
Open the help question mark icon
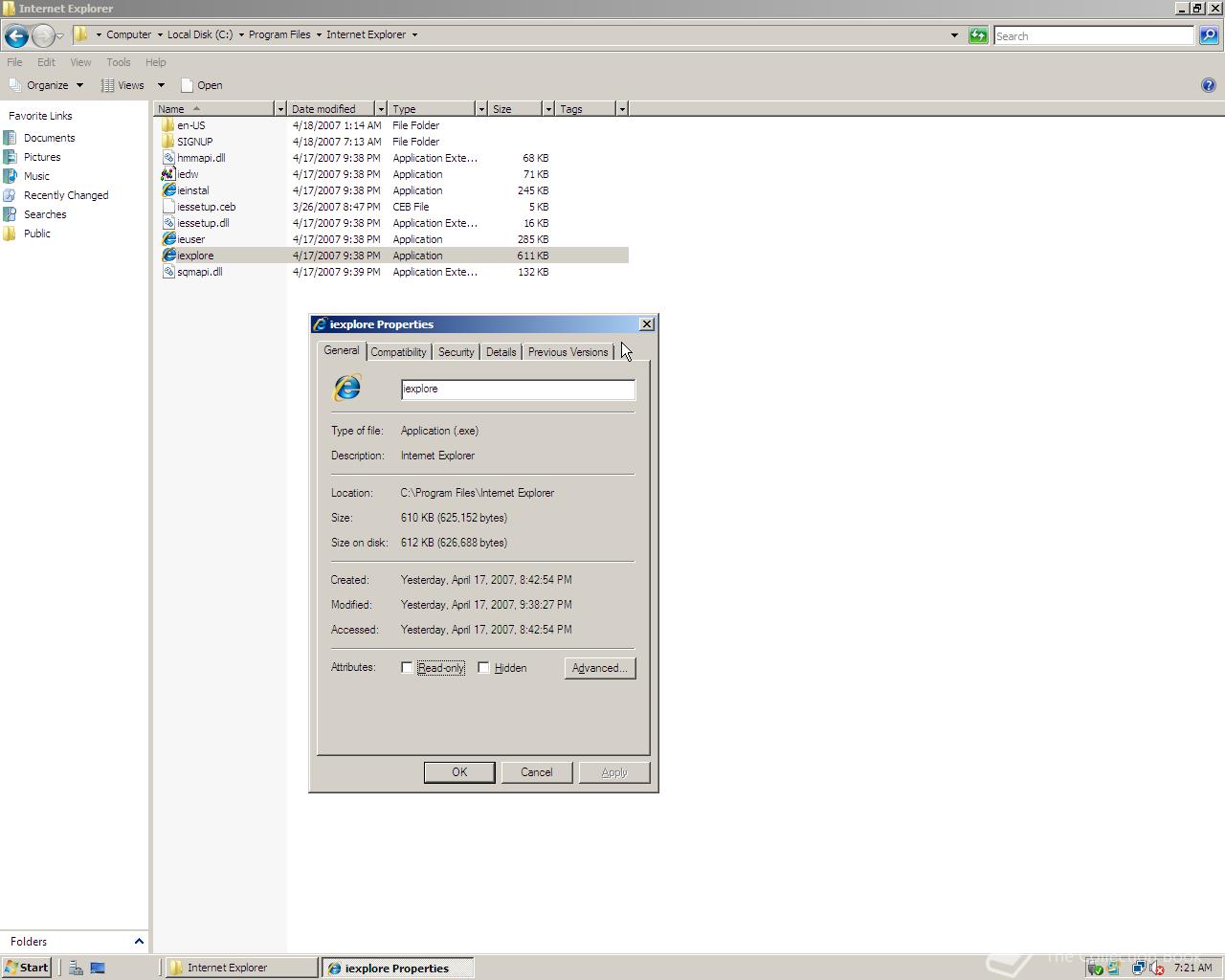[1208, 85]
